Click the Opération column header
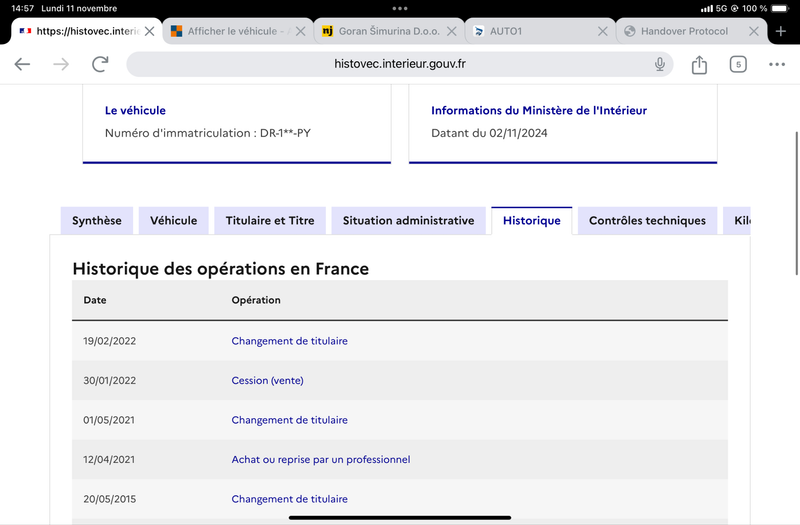The image size is (800, 525). [256, 300]
